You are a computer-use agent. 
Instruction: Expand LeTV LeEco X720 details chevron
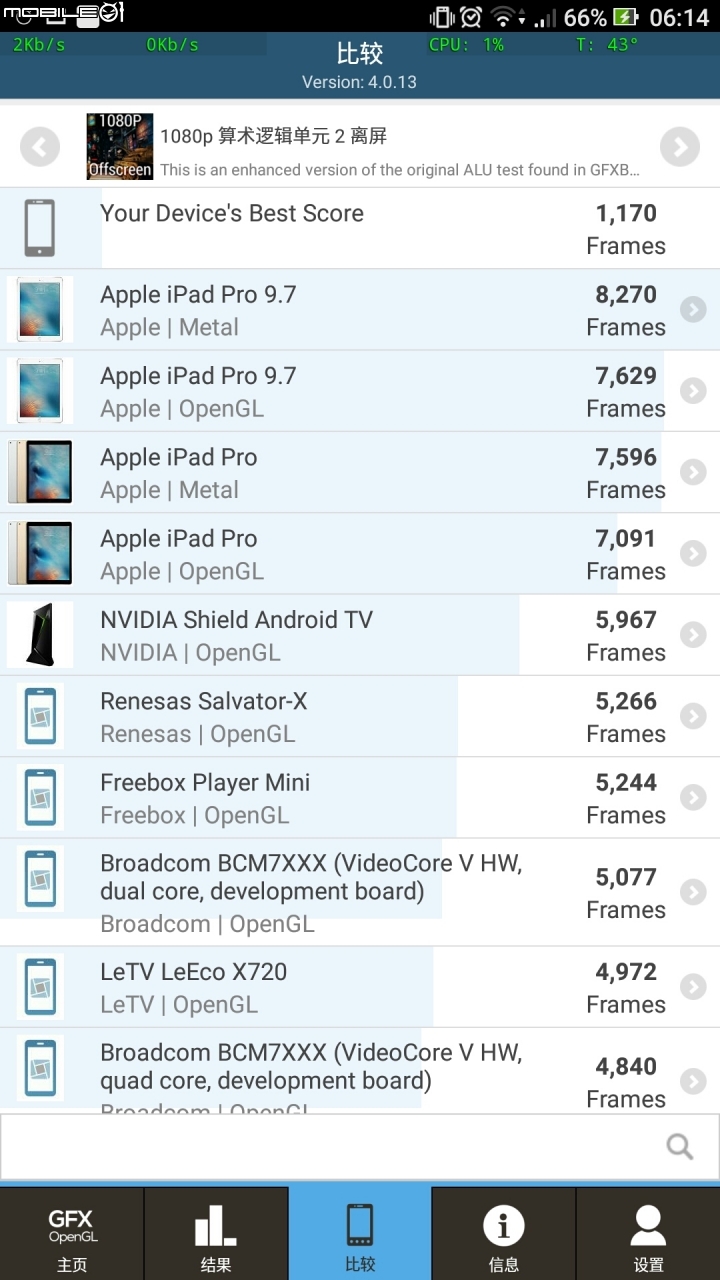coord(693,987)
